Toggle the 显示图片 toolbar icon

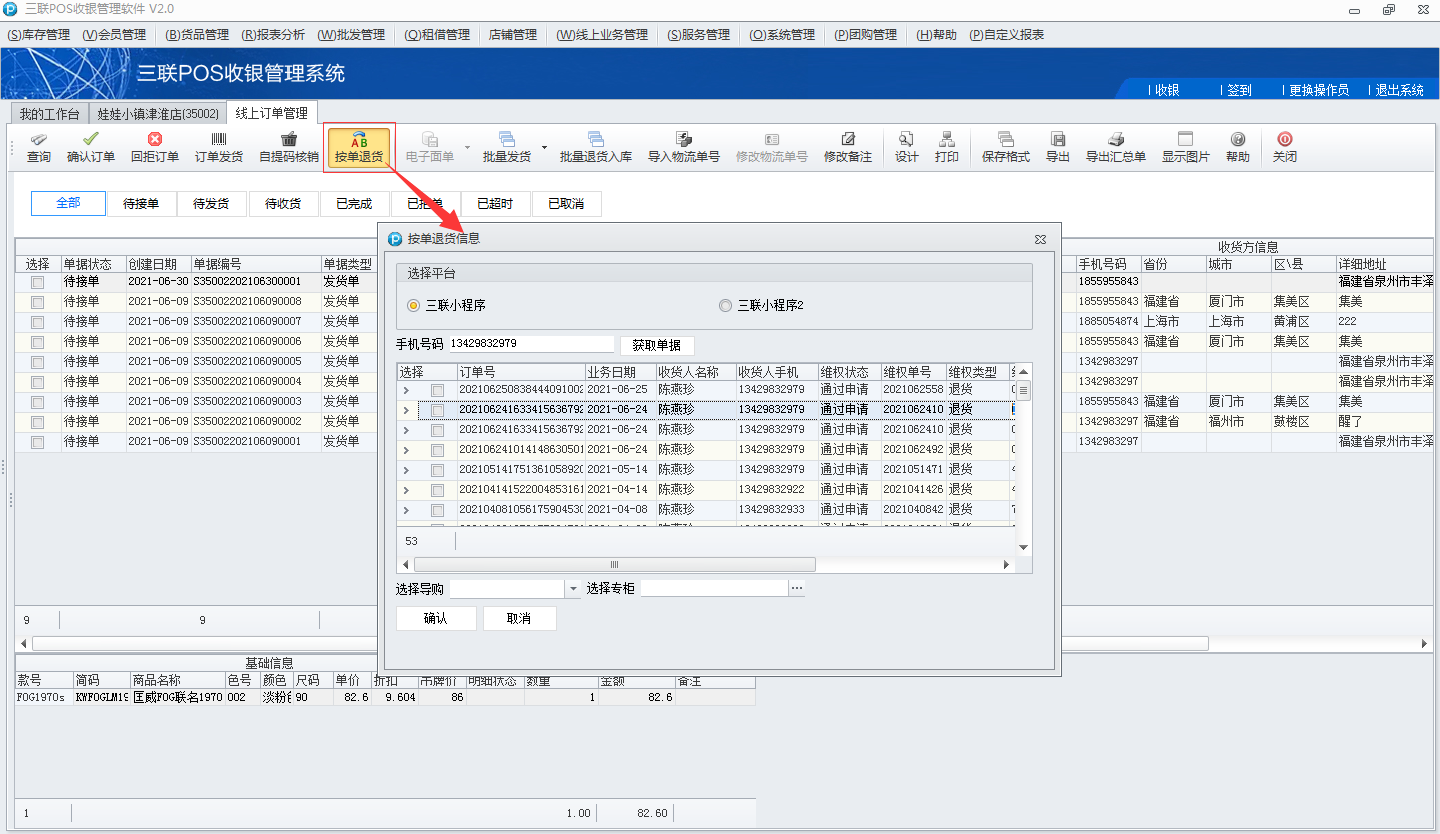[x=1186, y=147]
